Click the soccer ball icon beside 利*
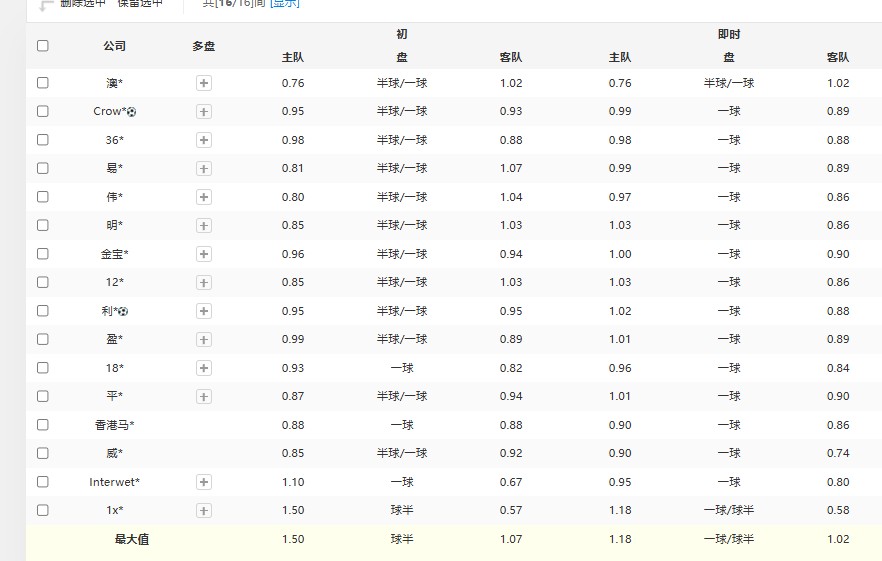This screenshot has height=561, width=882. [x=124, y=312]
